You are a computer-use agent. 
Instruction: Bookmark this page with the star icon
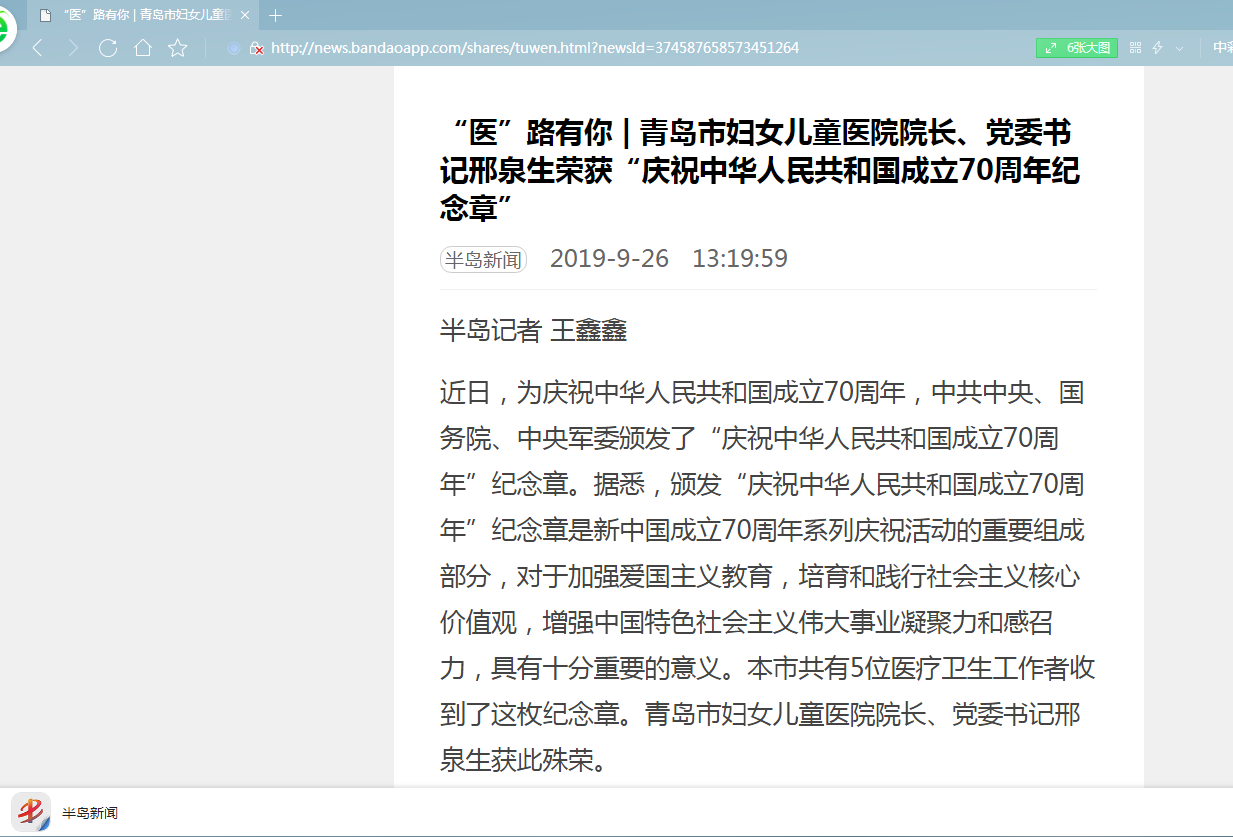pos(178,48)
